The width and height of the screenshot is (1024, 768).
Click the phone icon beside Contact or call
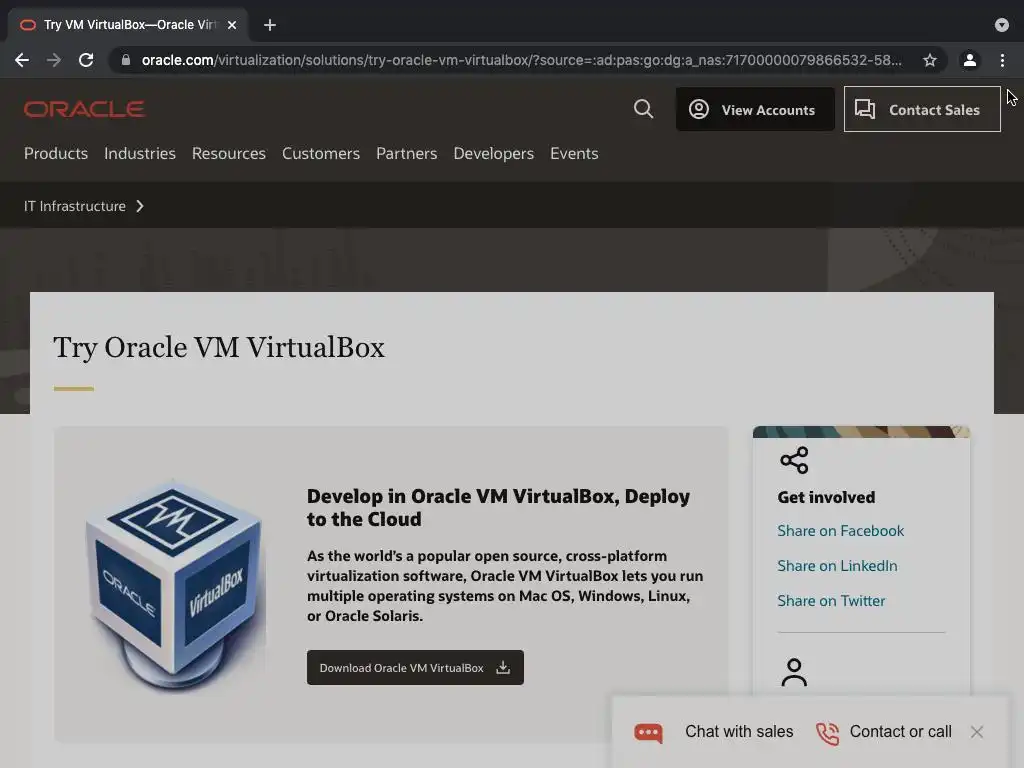[x=827, y=733]
